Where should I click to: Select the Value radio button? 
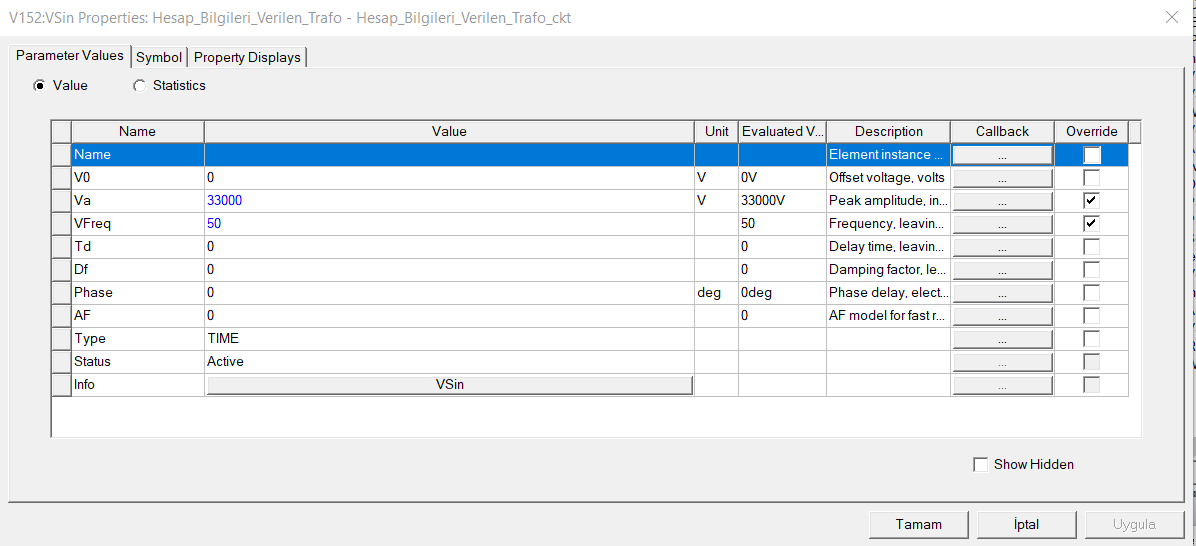pyautogui.click(x=39, y=86)
